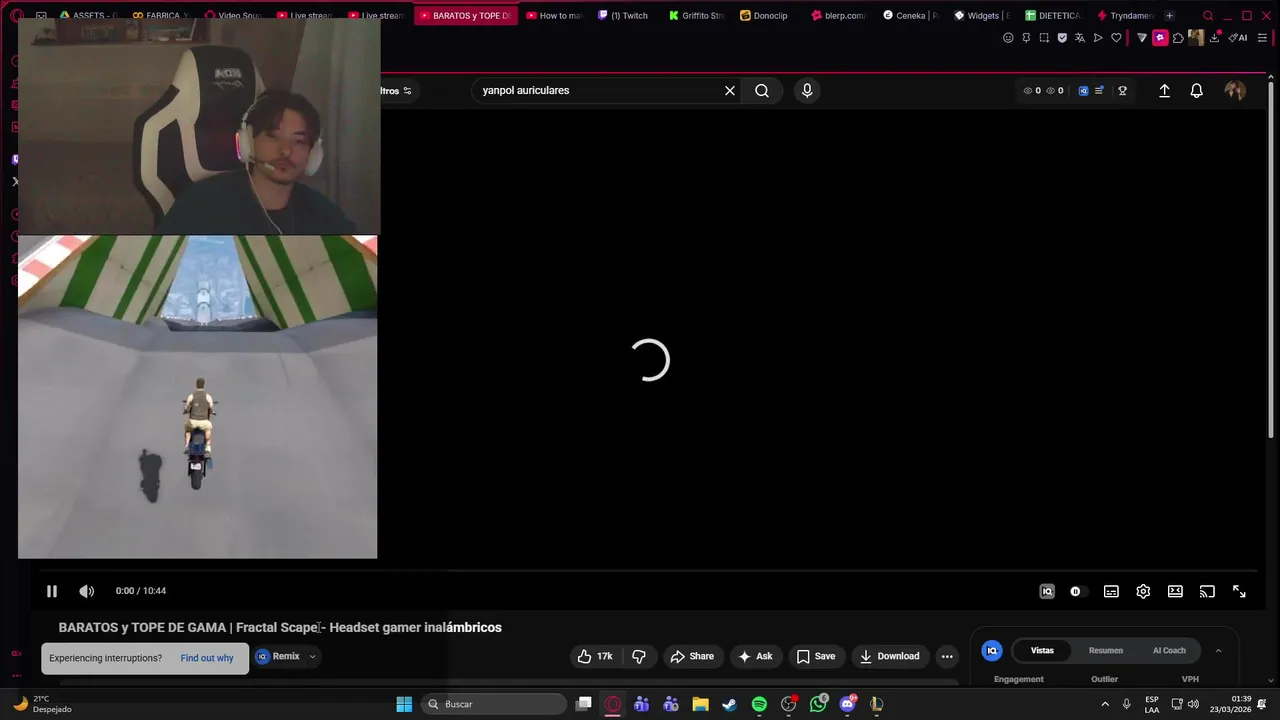
Task: Select the Resumen tab in vidIQ panel
Action: click(1106, 650)
